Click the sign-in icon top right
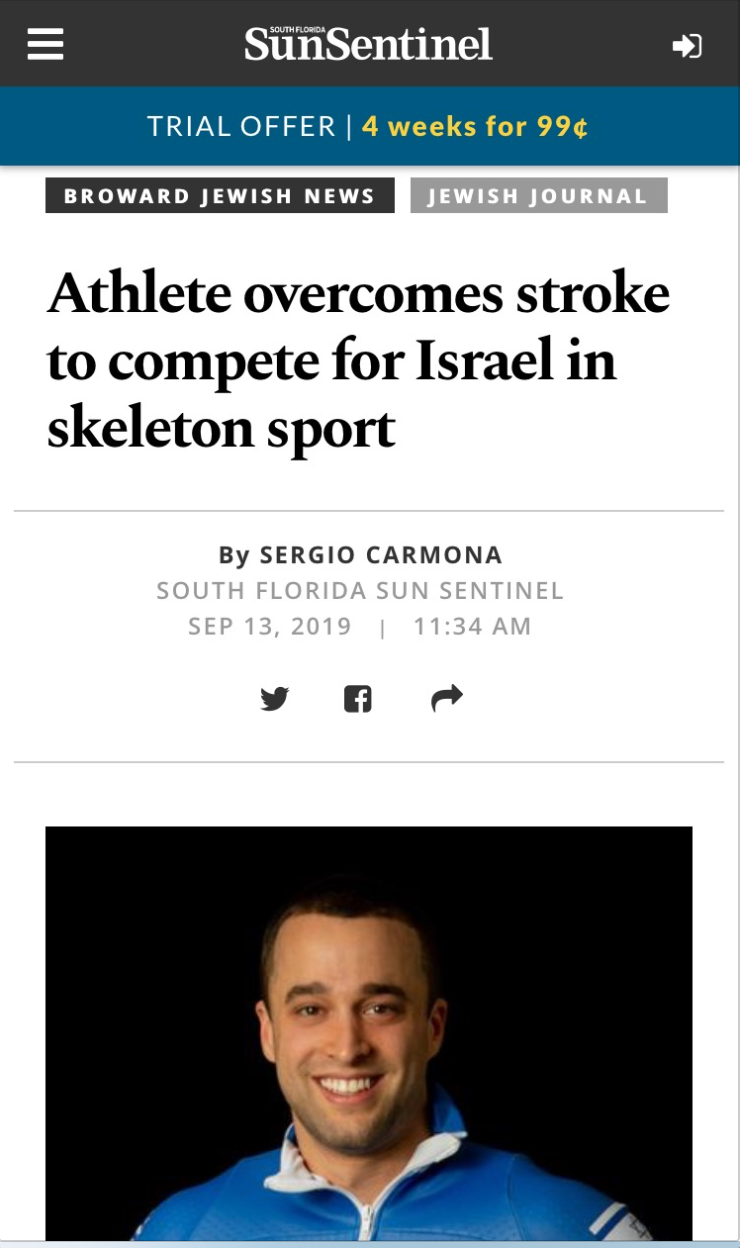This screenshot has height=1248, width=740. [688, 44]
